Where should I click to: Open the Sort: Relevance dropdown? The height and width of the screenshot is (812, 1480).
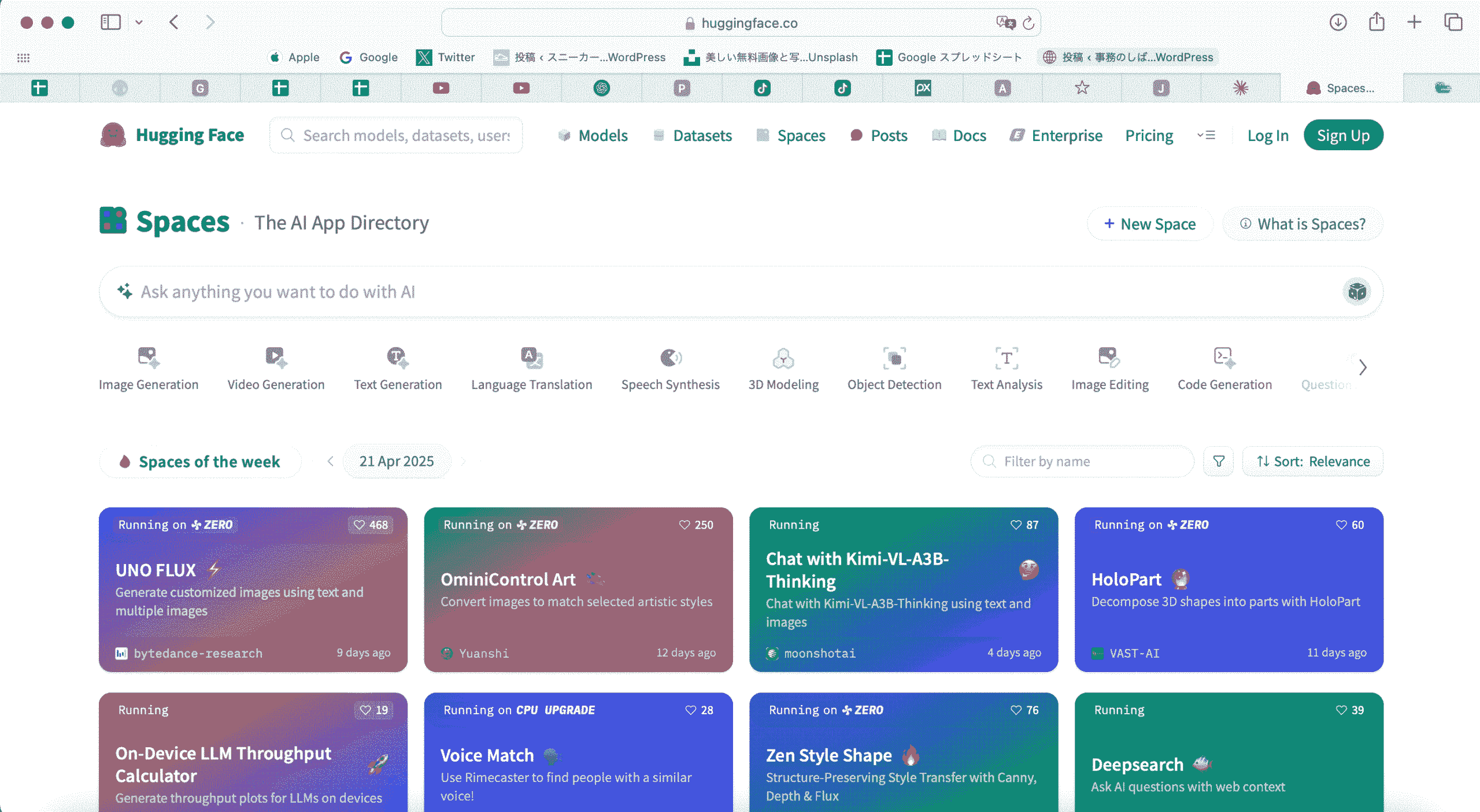pos(1313,461)
